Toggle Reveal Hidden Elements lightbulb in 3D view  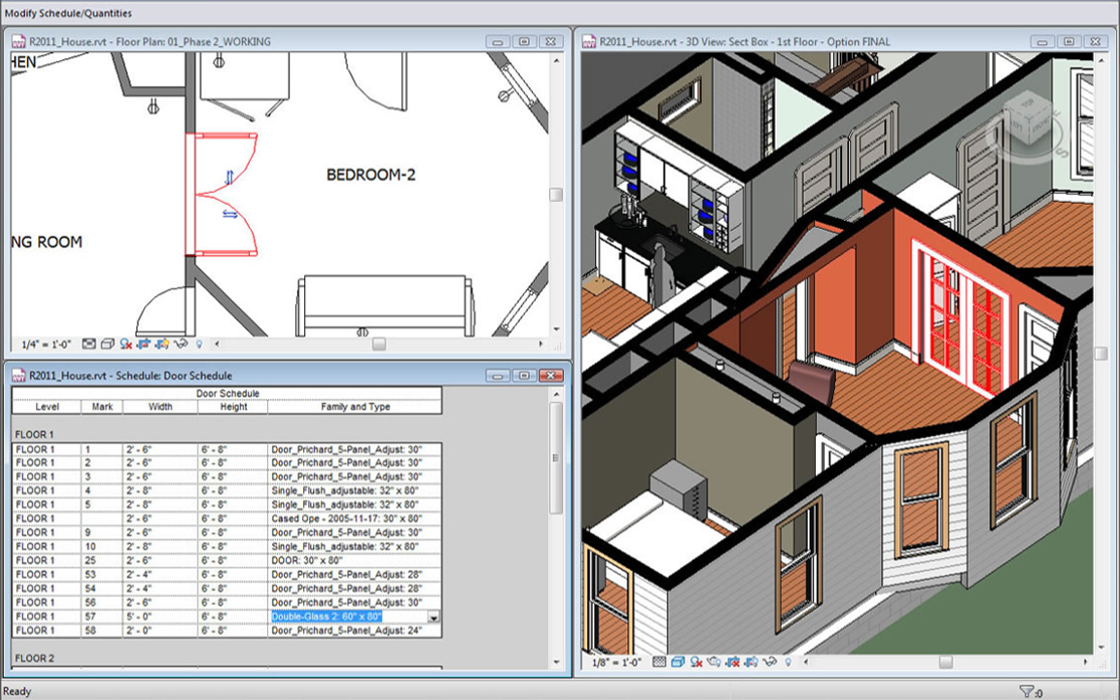coord(788,661)
